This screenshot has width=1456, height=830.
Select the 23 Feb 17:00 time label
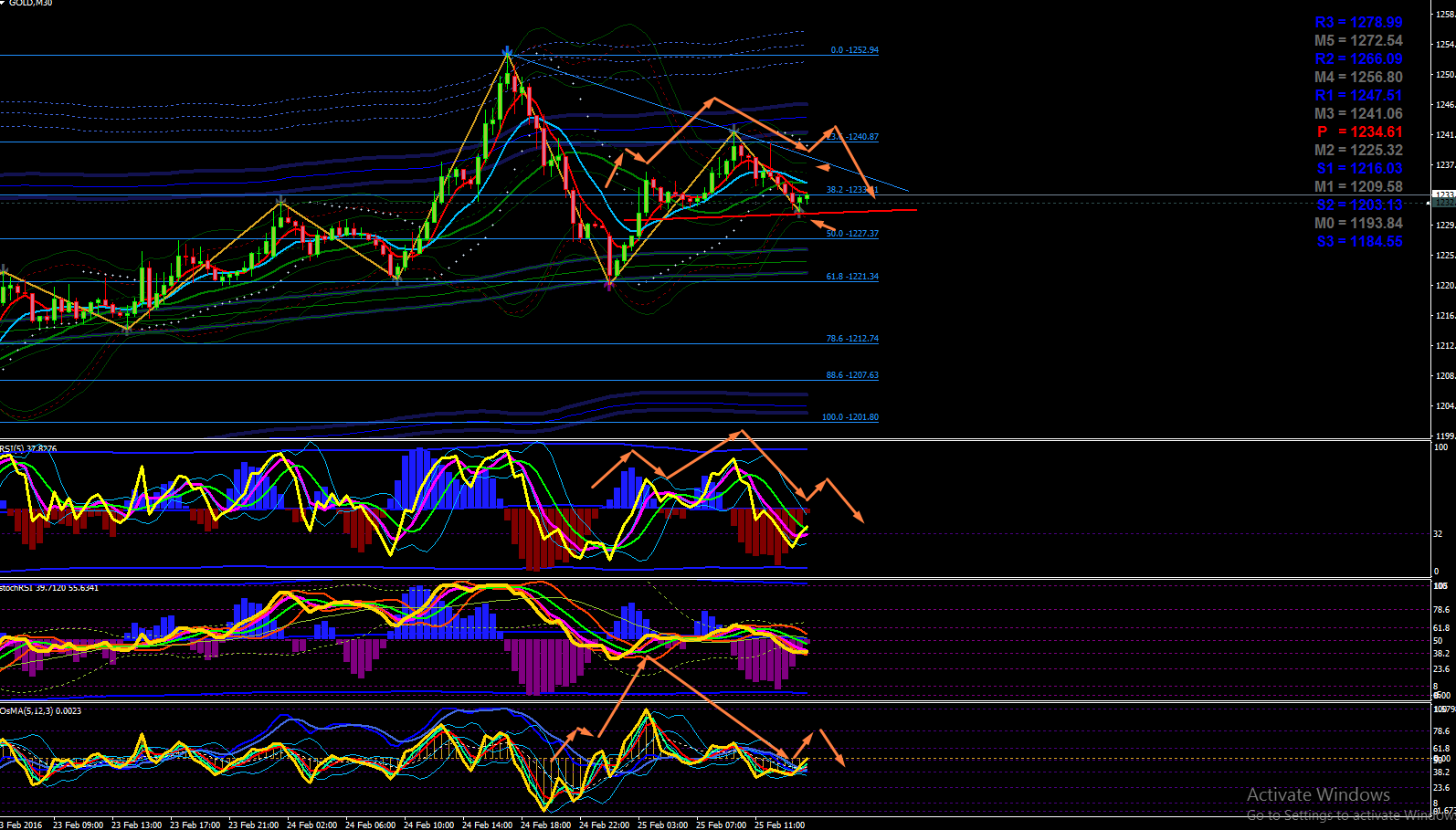(x=195, y=825)
